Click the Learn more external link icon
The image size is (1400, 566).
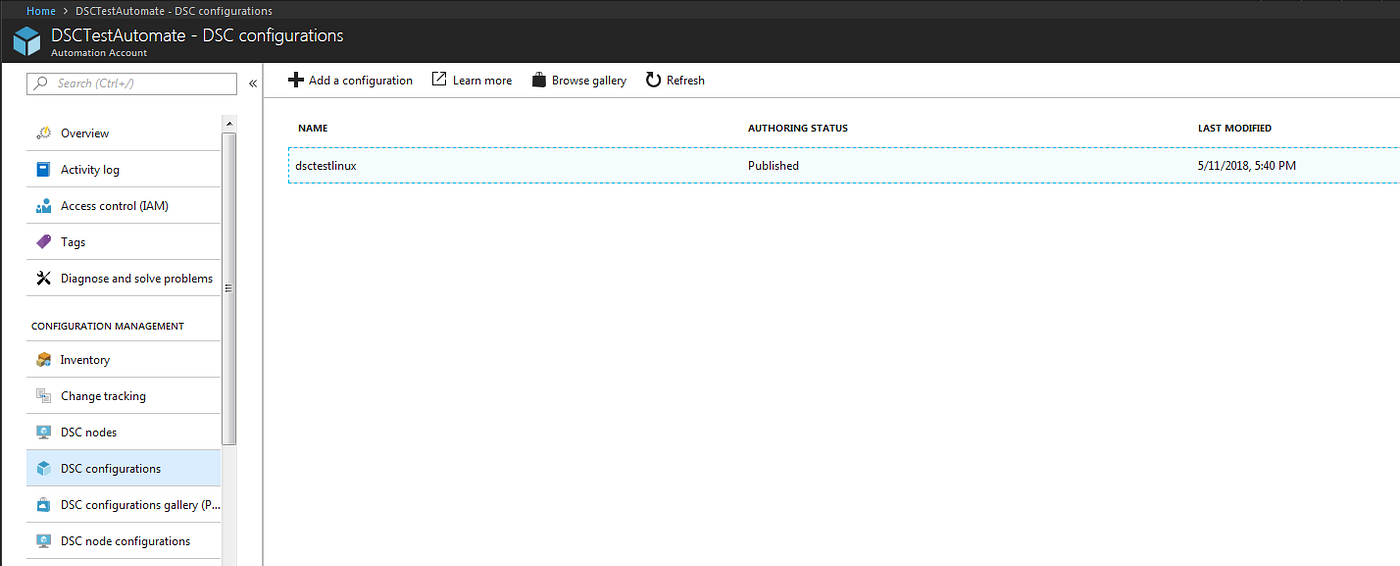point(439,80)
